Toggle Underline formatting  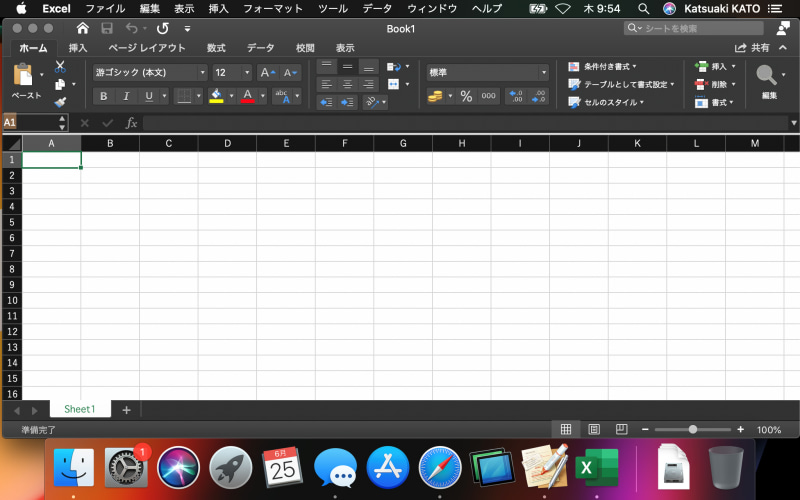[x=149, y=96]
